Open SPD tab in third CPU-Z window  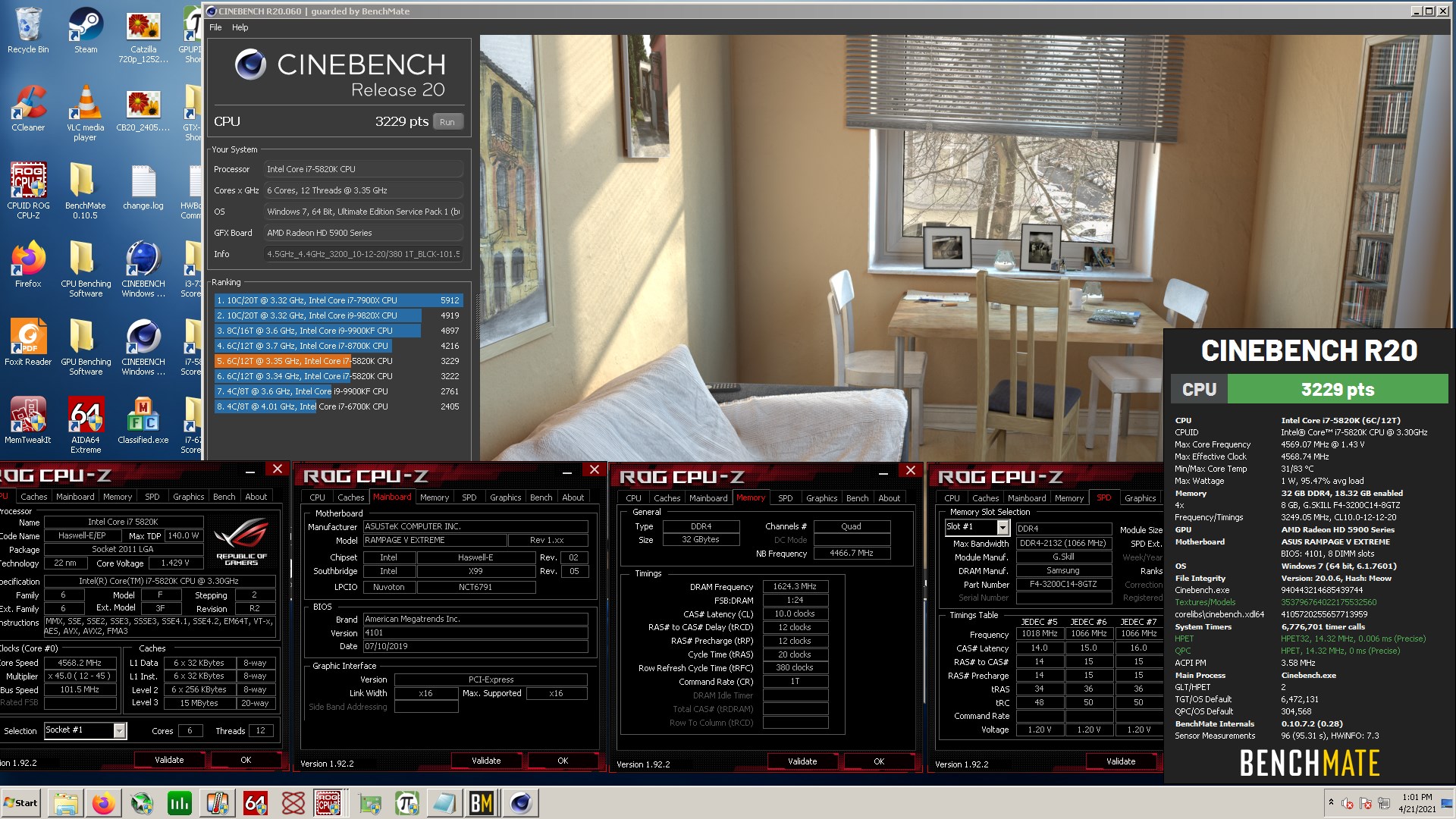coord(785,498)
